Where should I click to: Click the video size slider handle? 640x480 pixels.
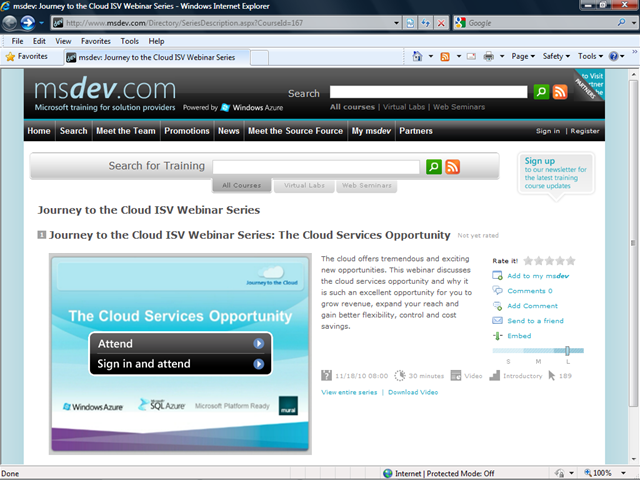[567, 350]
